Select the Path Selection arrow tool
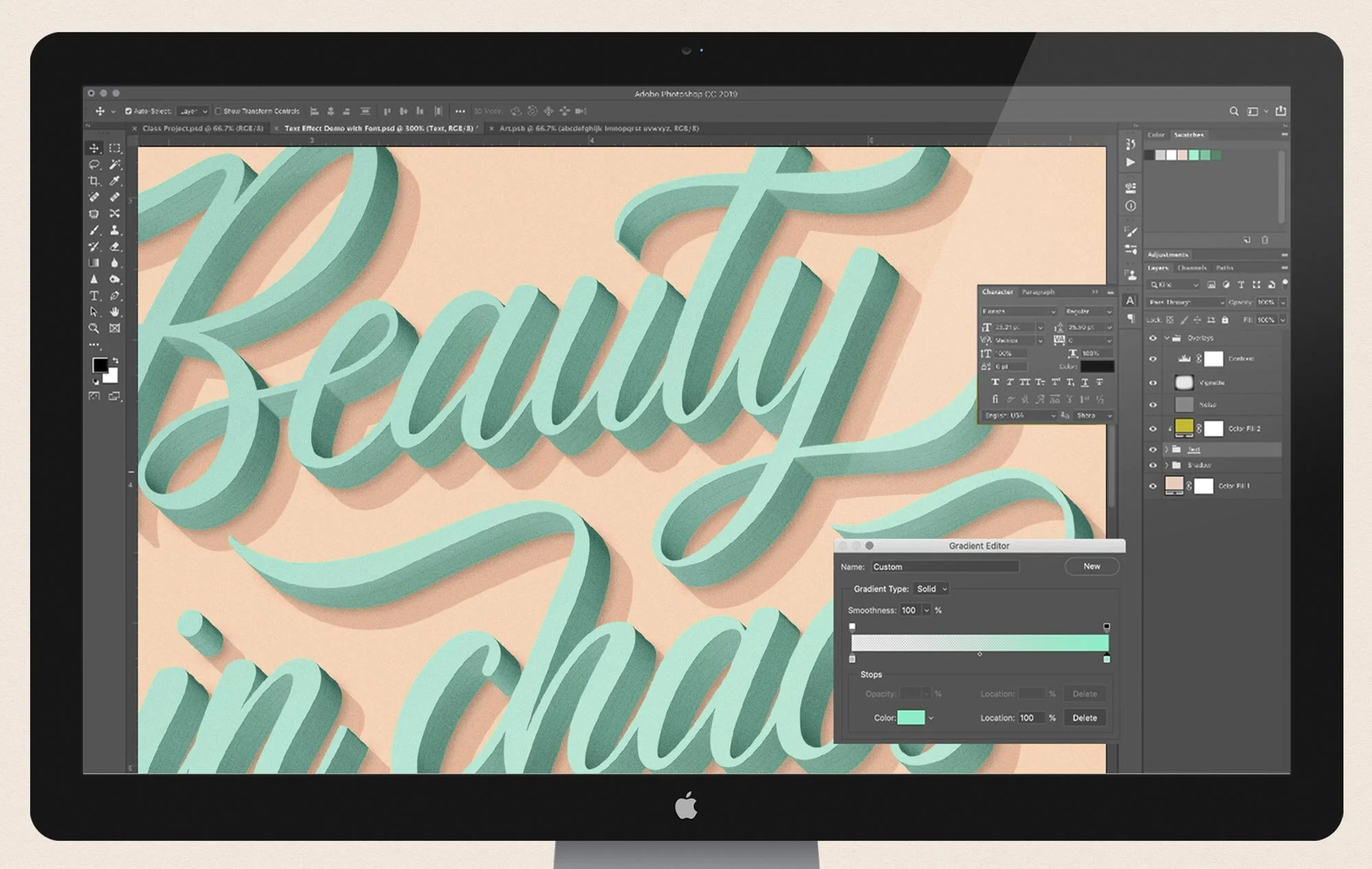The height and width of the screenshot is (869, 1372). 94,312
